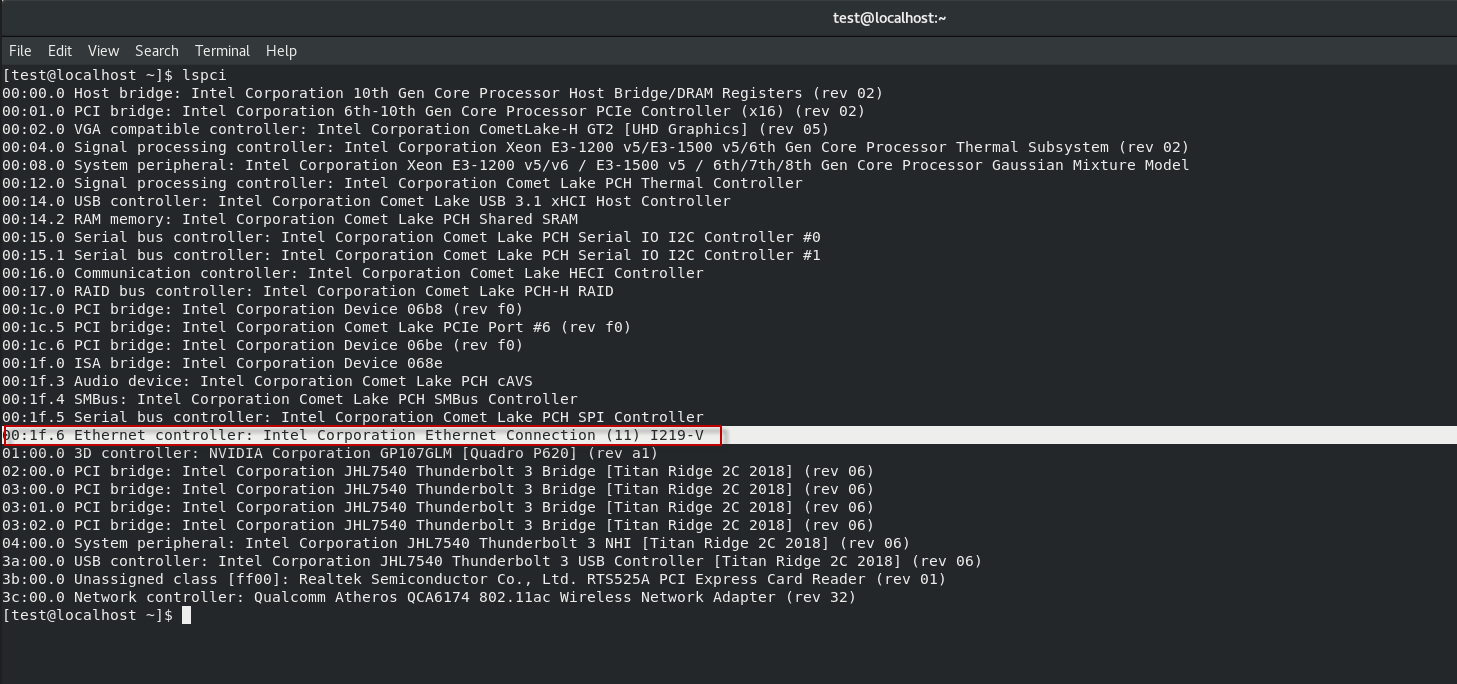Screen dimensions: 1457x684
Task: Click the Host bridge 10th Gen Core line
Action: pyautogui.click(x=442, y=93)
